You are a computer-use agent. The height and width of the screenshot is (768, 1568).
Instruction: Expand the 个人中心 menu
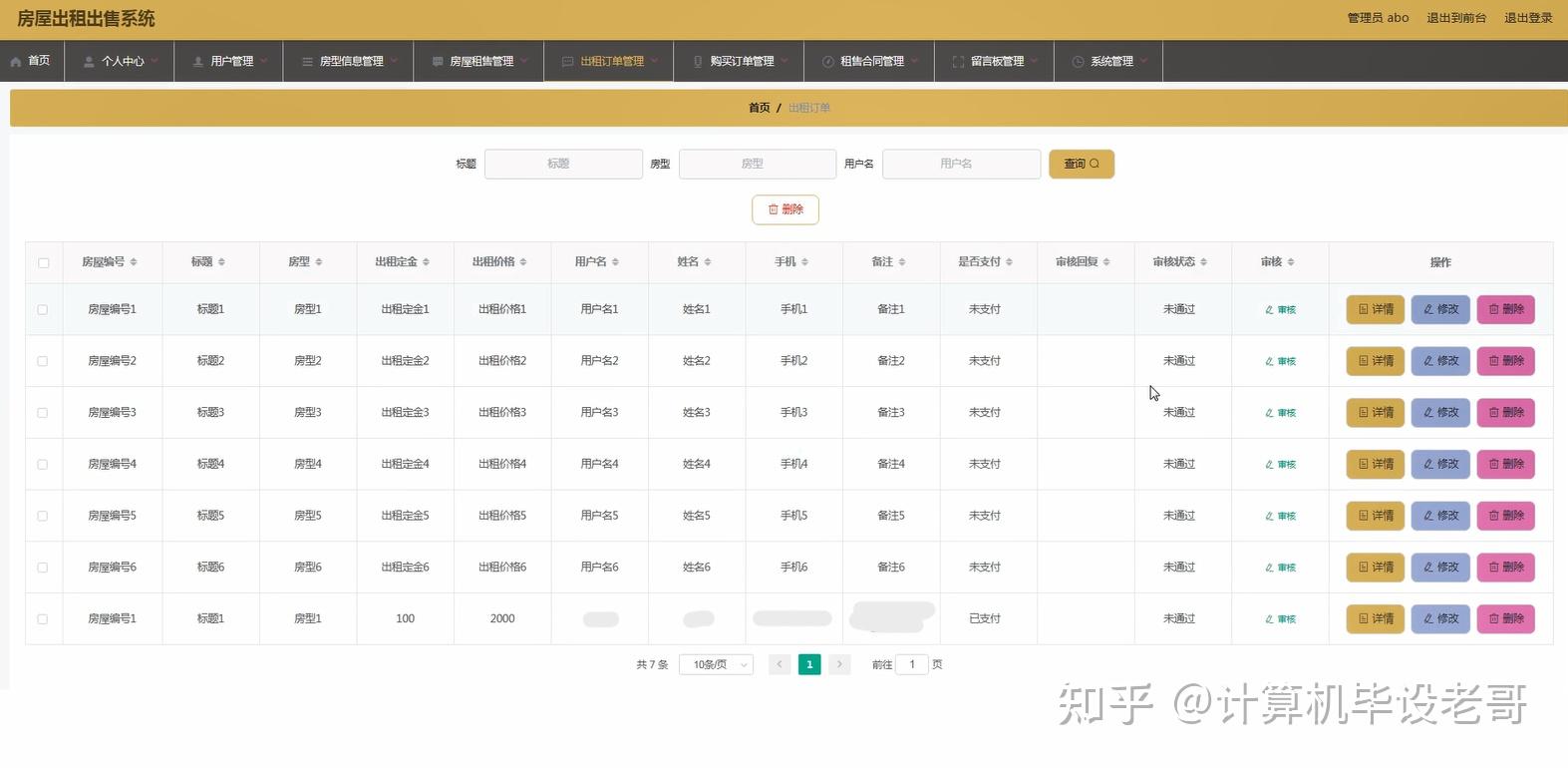(x=120, y=61)
